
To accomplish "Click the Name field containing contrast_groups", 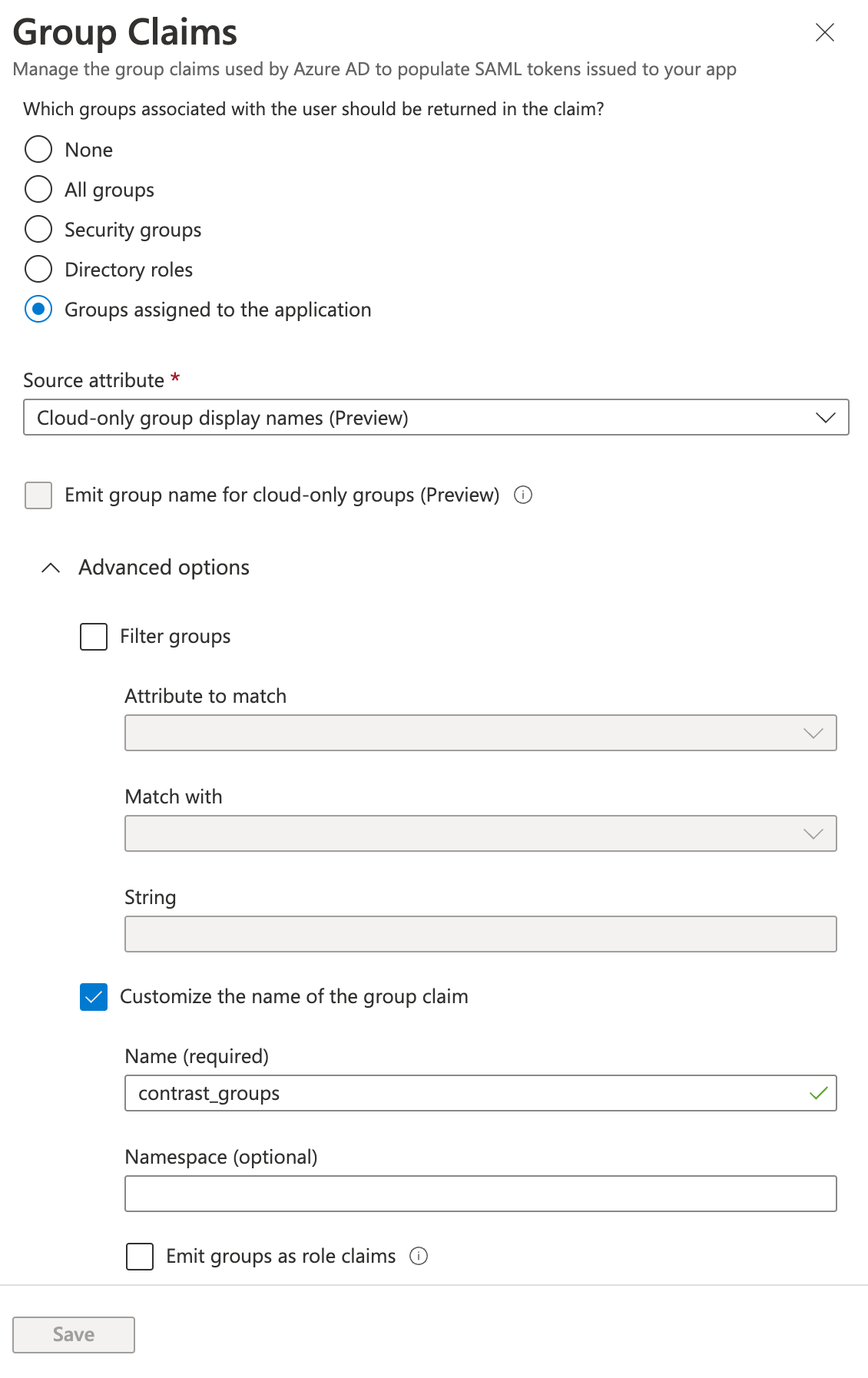I will pos(481,1093).
